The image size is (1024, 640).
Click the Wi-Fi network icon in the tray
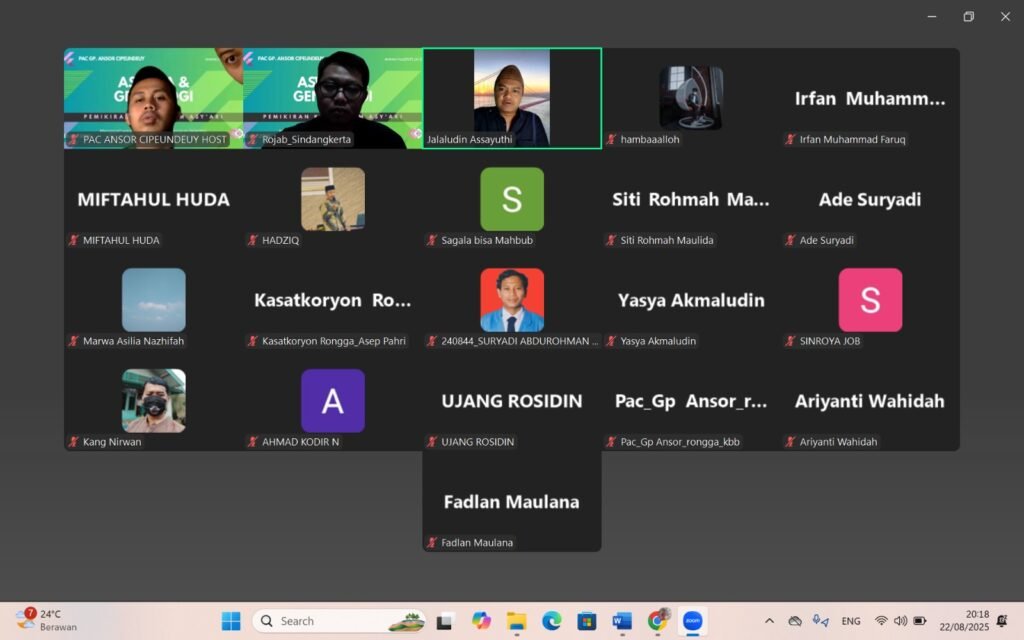(x=881, y=621)
